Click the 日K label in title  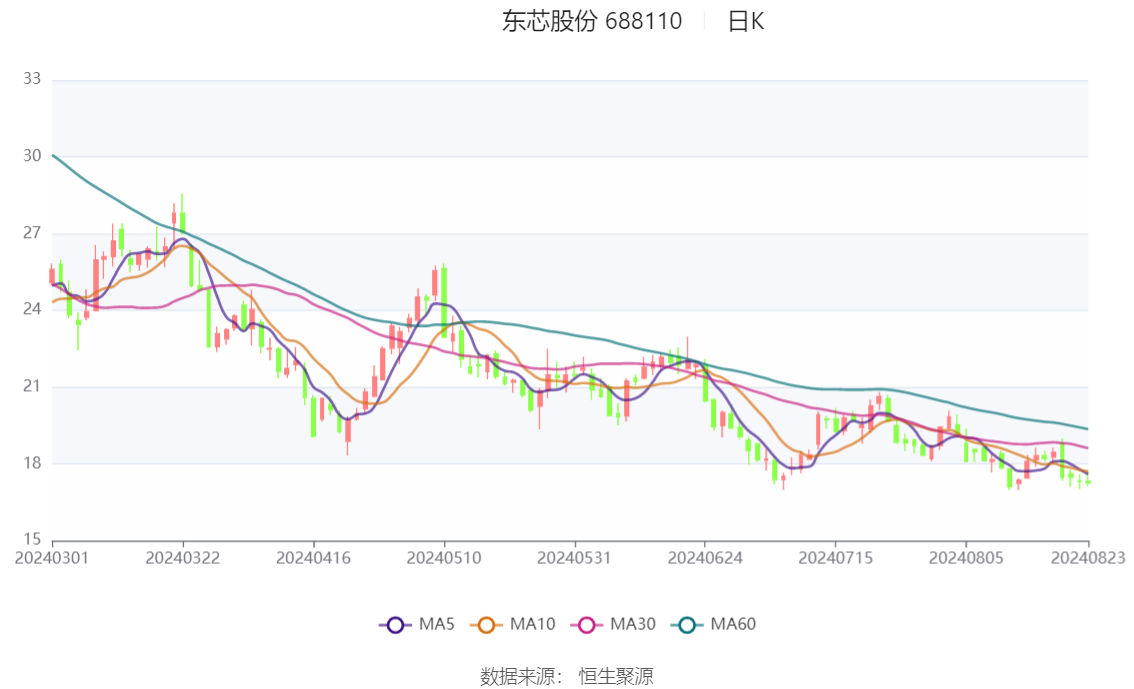click(x=746, y=21)
